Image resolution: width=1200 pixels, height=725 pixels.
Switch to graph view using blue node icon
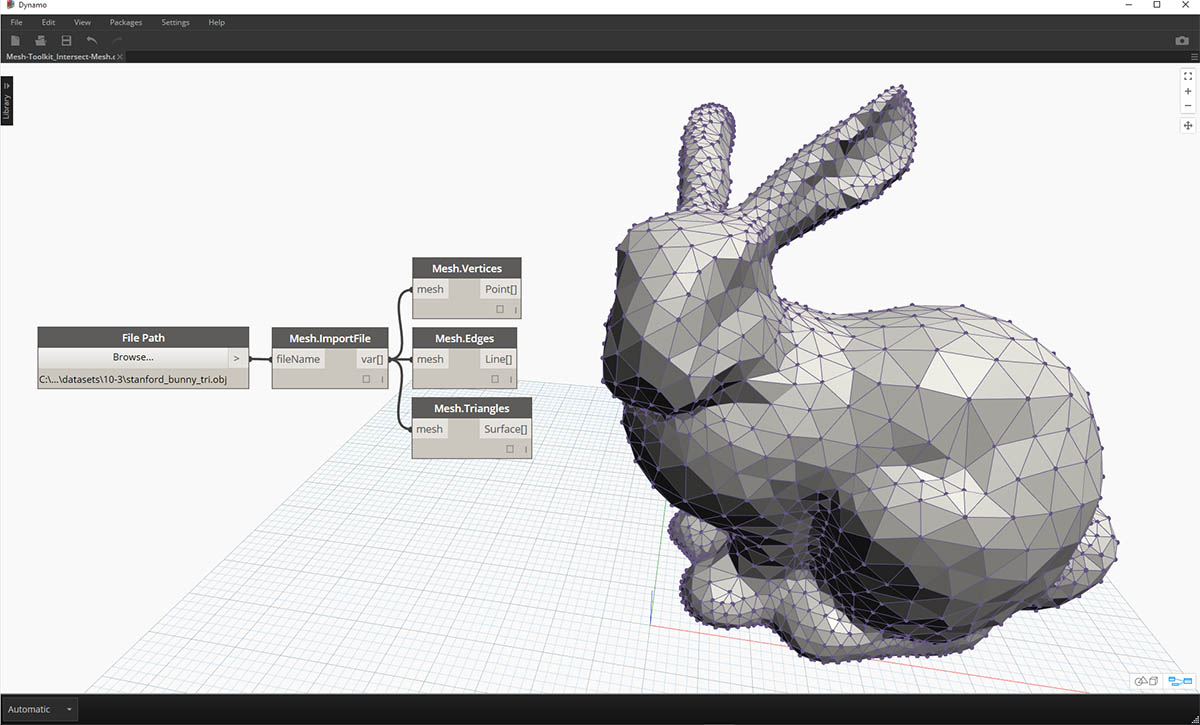pyautogui.click(x=1180, y=680)
